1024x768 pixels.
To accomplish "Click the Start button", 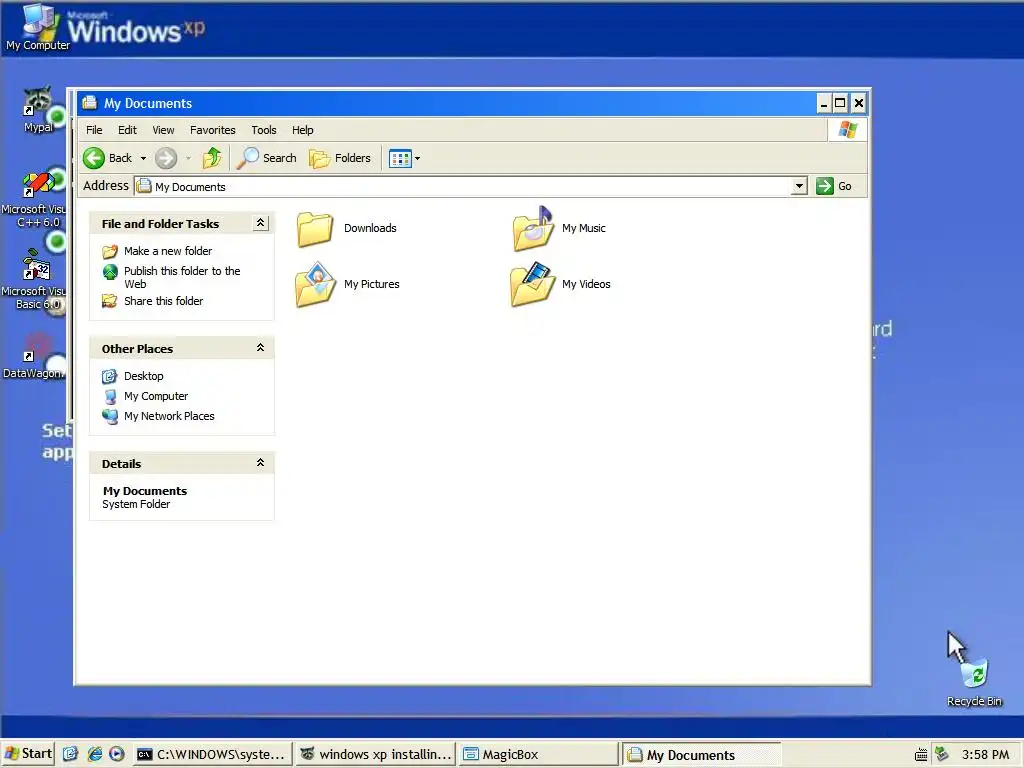I will 28,754.
